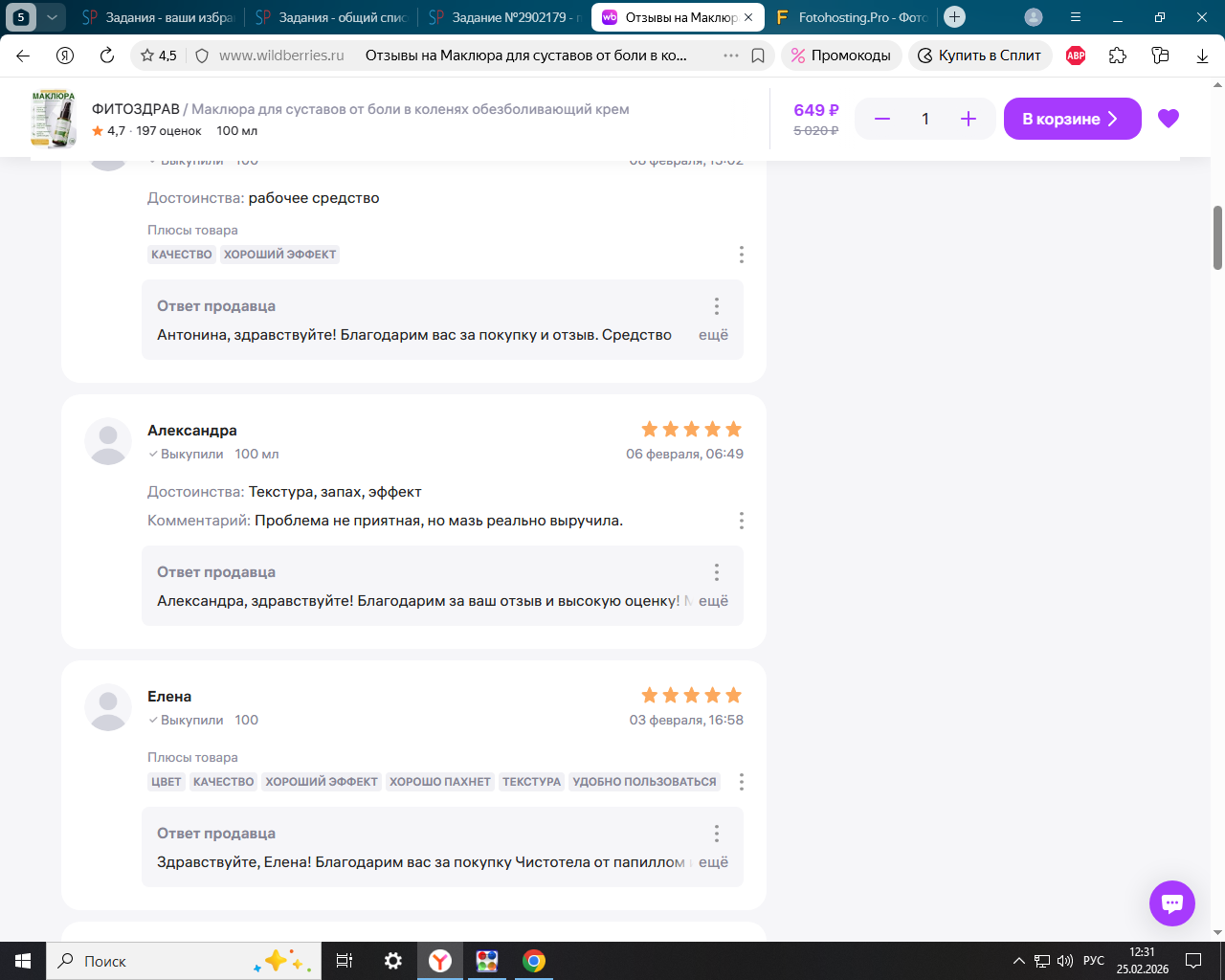Switch to 'Задание №2902179' tab
This screenshot has width=1225, height=980.
504,17
